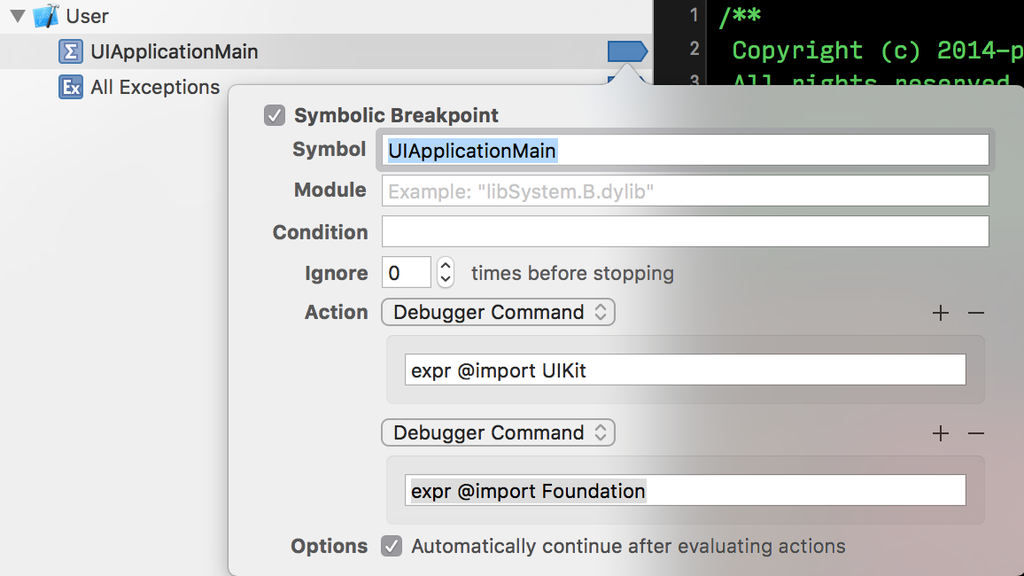Remove the UIKit debugger command action
The image size is (1024, 576).
point(976,313)
